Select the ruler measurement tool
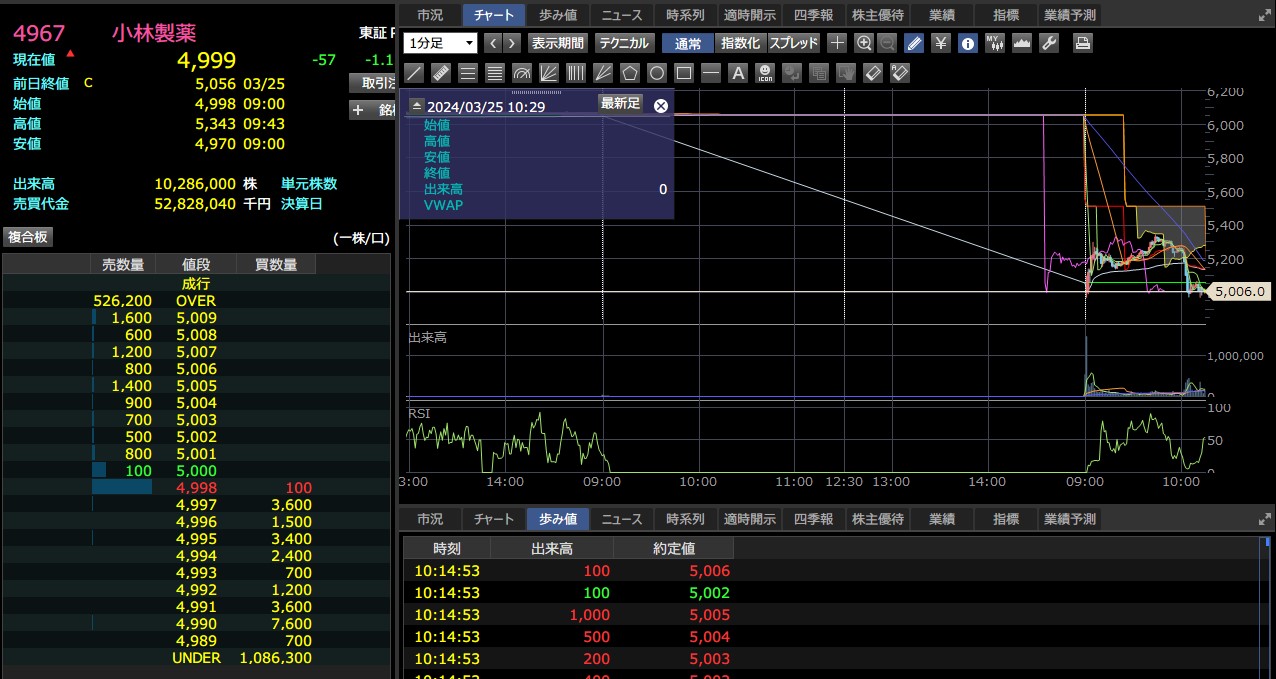This screenshot has width=1276, height=679. pos(441,73)
